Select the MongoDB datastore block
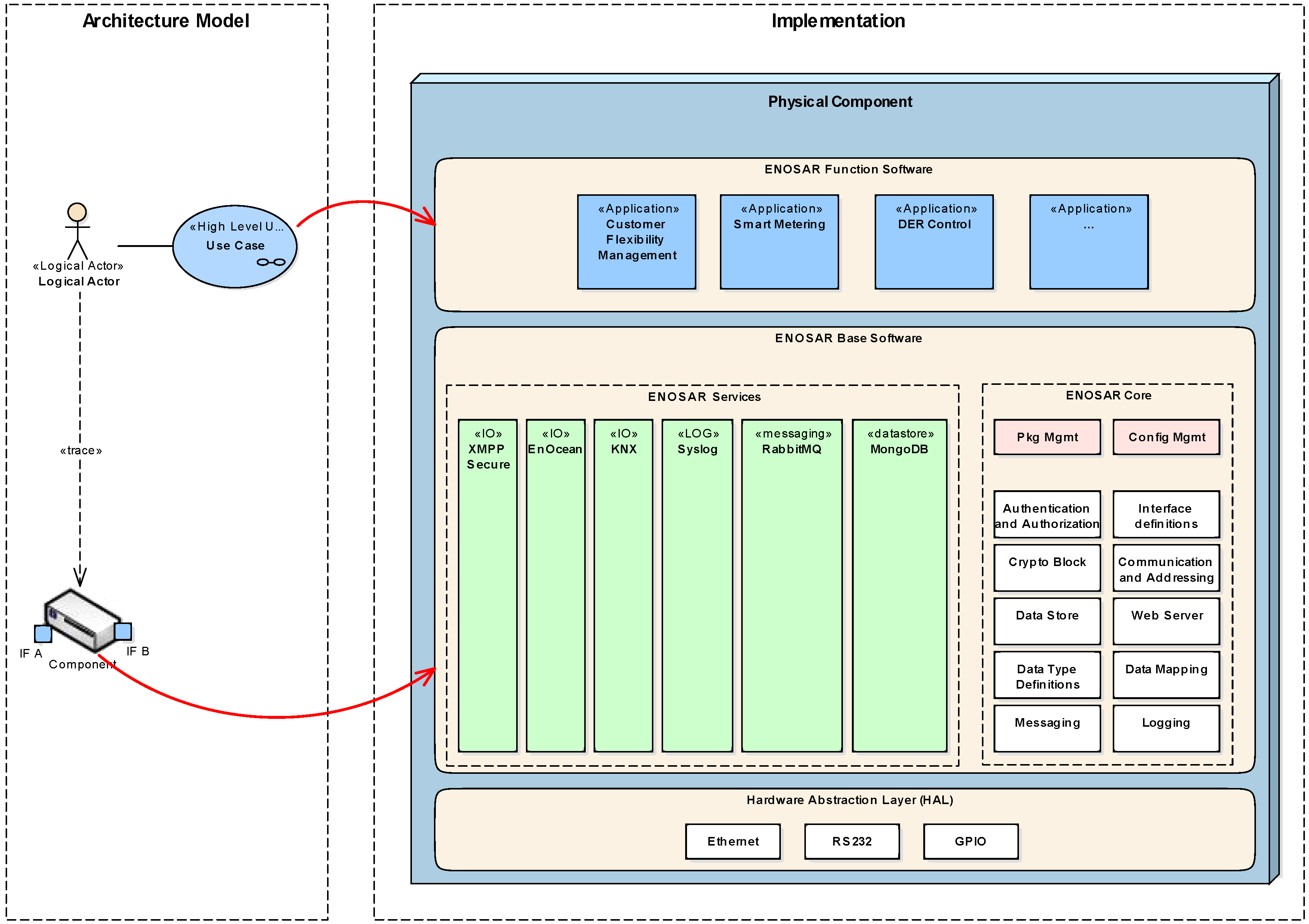Viewport: 1309px width, 924px height. [x=899, y=585]
